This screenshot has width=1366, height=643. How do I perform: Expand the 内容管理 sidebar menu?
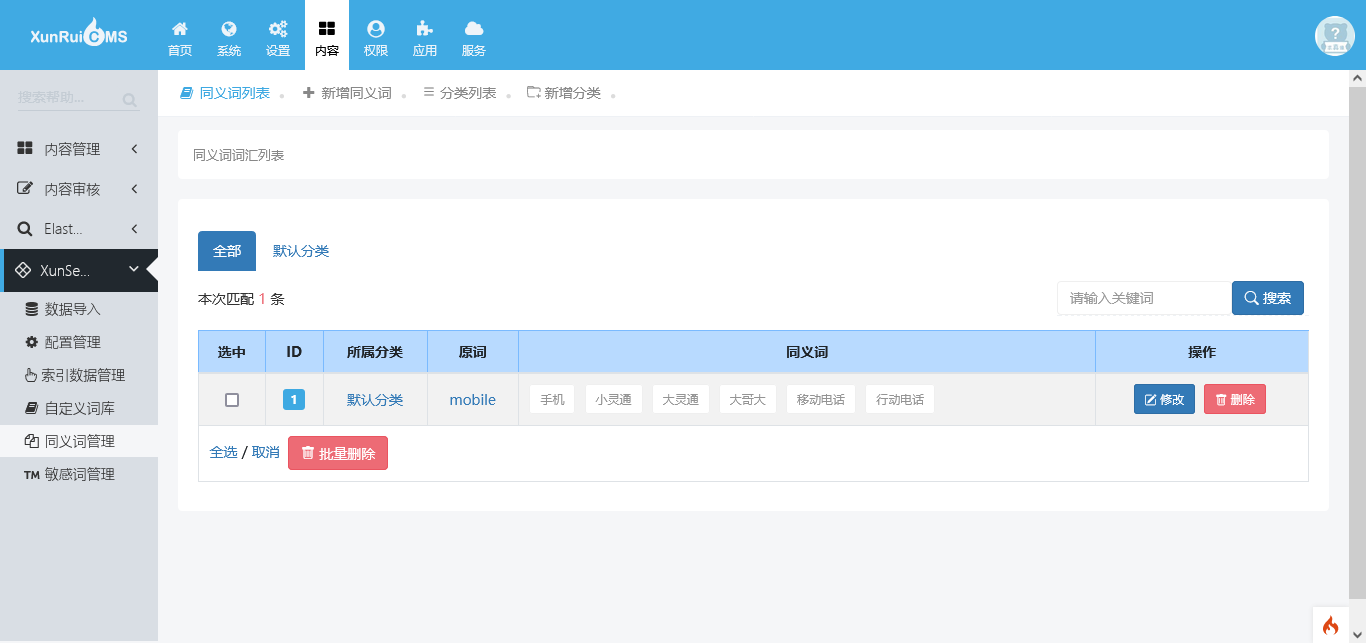click(79, 149)
